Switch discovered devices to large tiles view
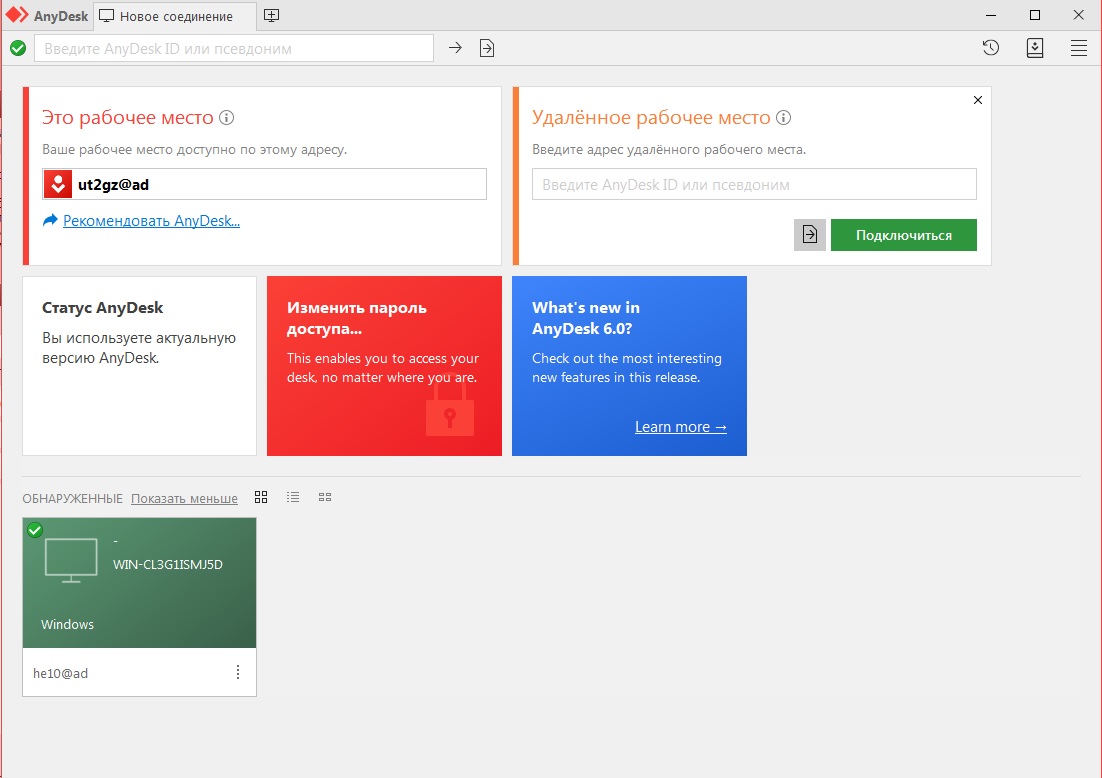 [x=261, y=497]
